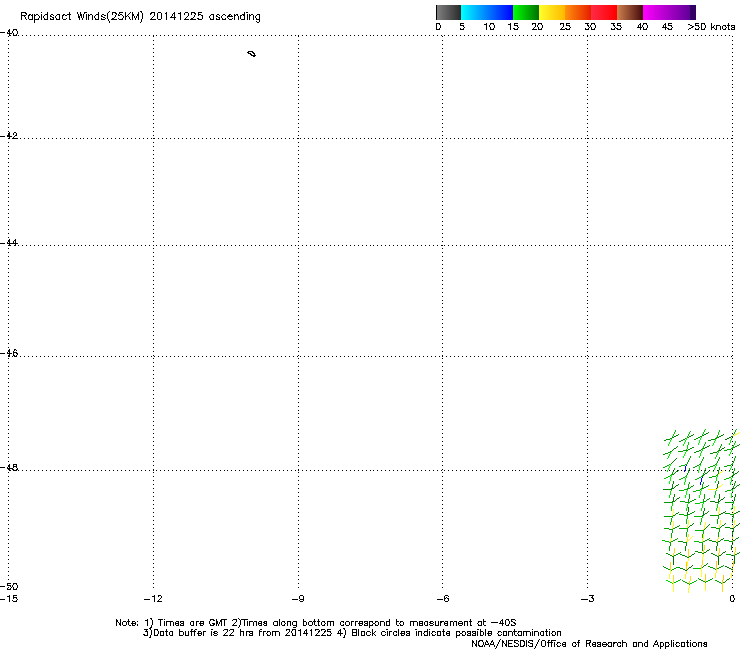
Task: Pick the brown 35-40 knots color bar segment
Action: pyautogui.click(x=630, y=12)
